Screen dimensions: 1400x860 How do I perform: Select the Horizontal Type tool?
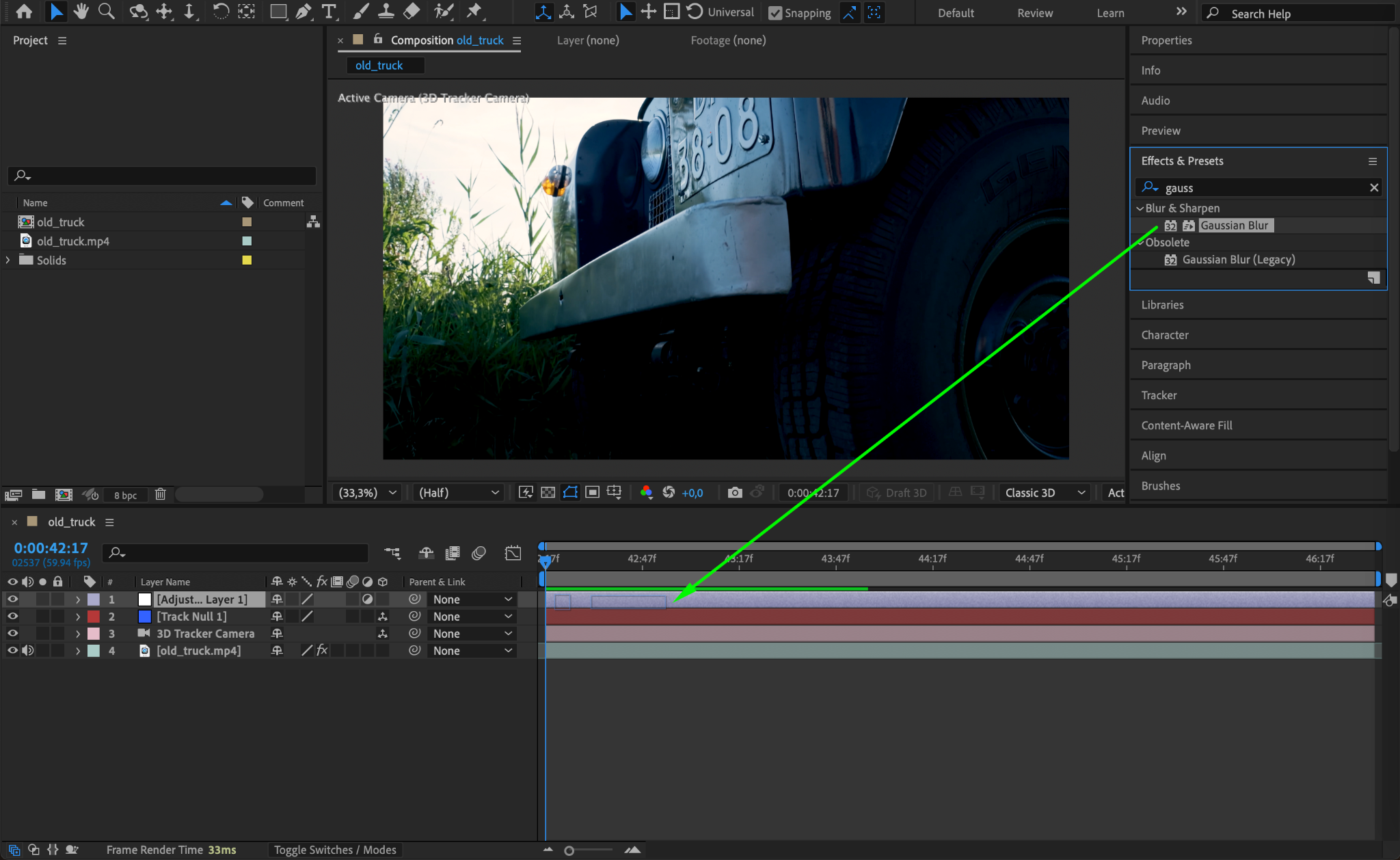(329, 12)
